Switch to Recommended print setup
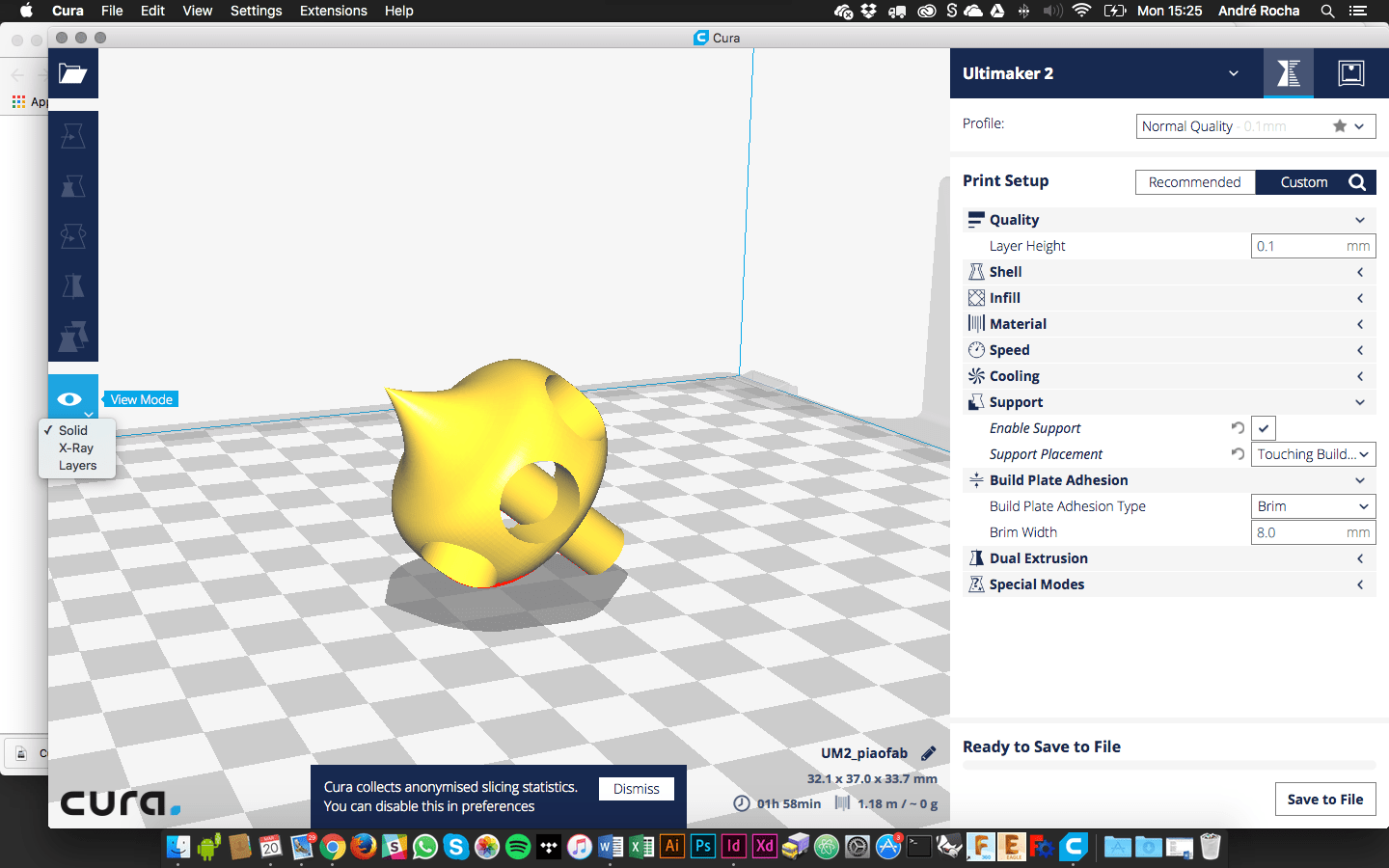The width and height of the screenshot is (1389, 868). click(x=1195, y=182)
